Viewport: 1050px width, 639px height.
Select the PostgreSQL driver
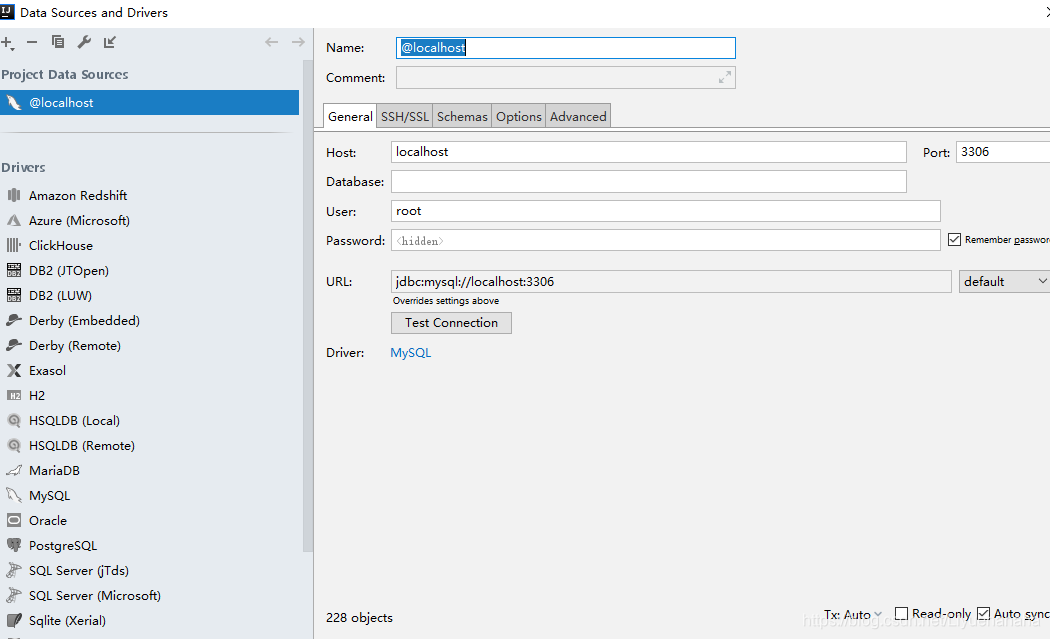(62, 545)
